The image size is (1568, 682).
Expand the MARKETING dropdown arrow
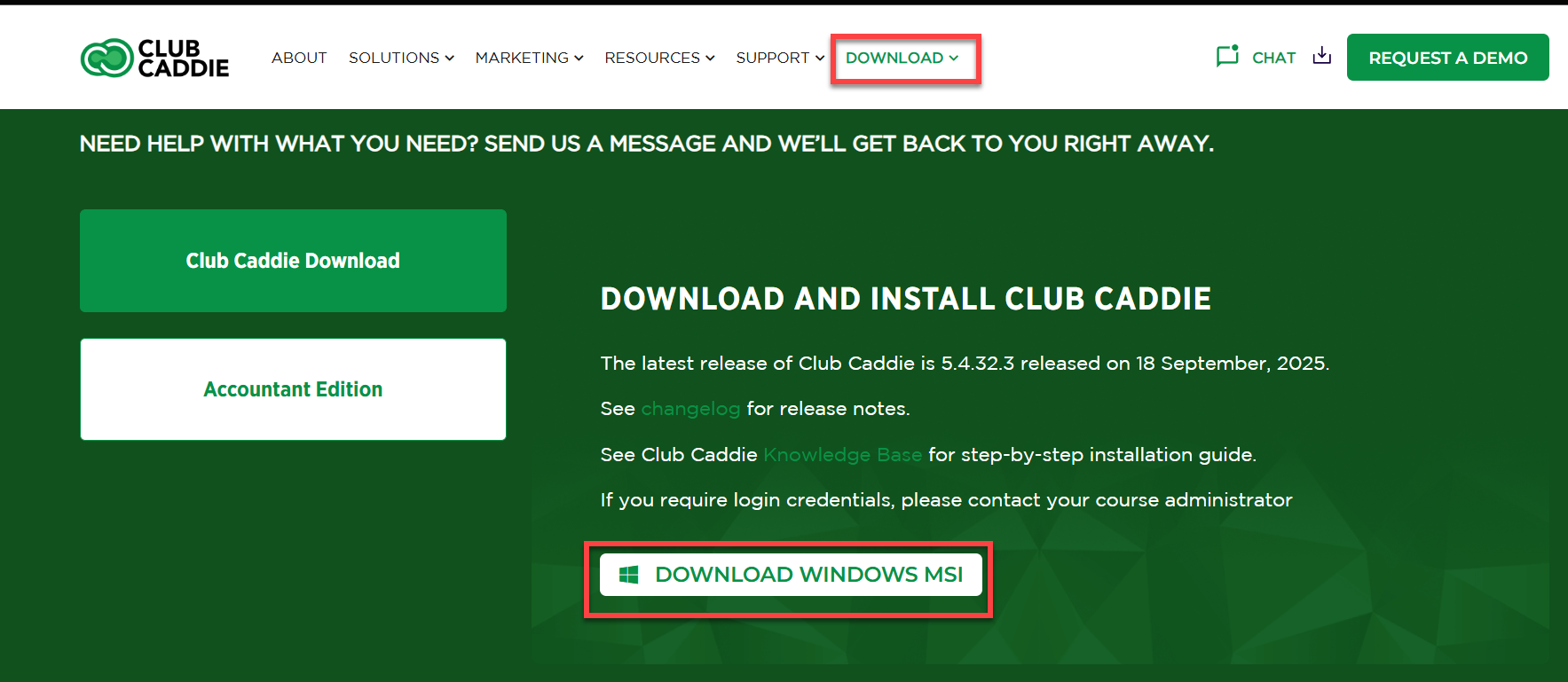[579, 59]
